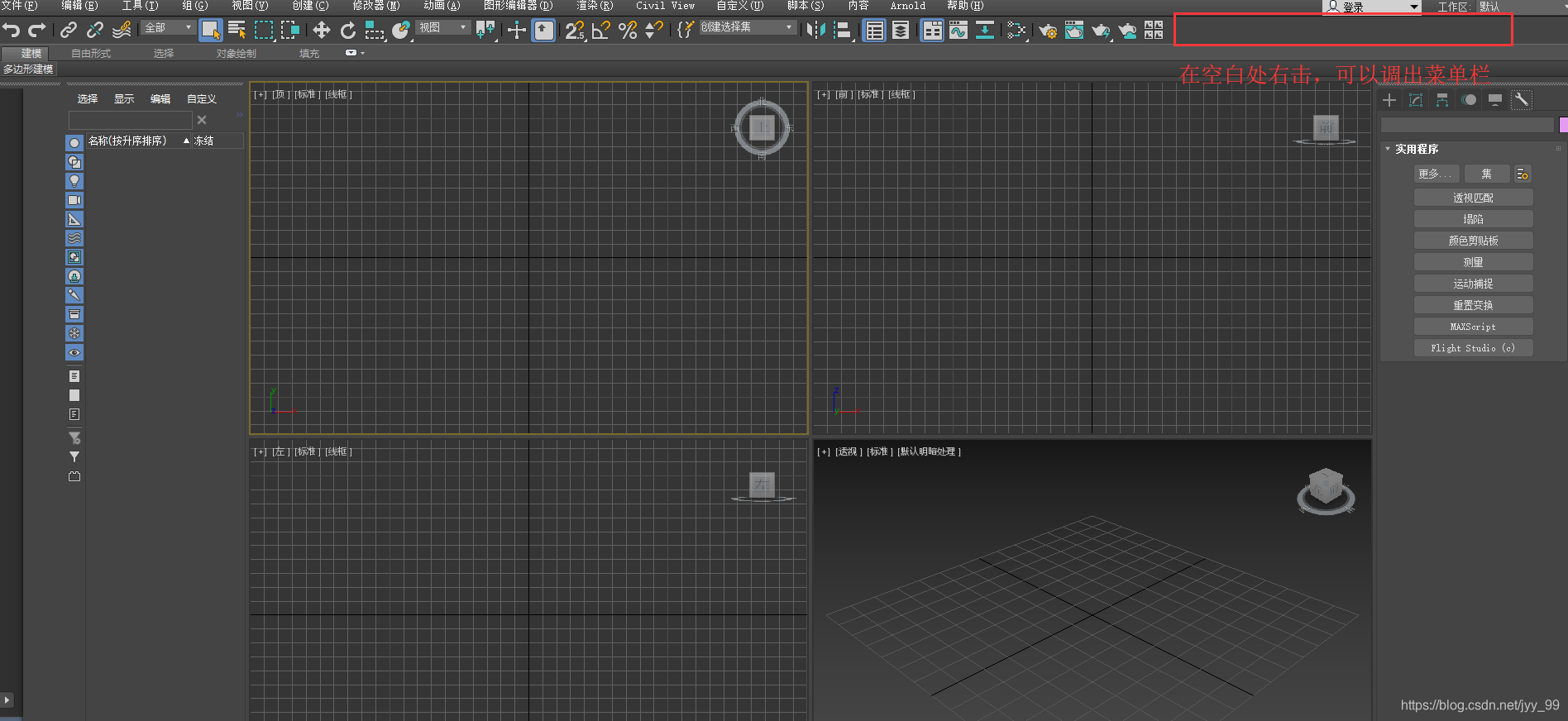This screenshot has width=1568, height=721.
Task: Click the 颜色剪贴板 utility button
Action: pyautogui.click(x=1473, y=241)
